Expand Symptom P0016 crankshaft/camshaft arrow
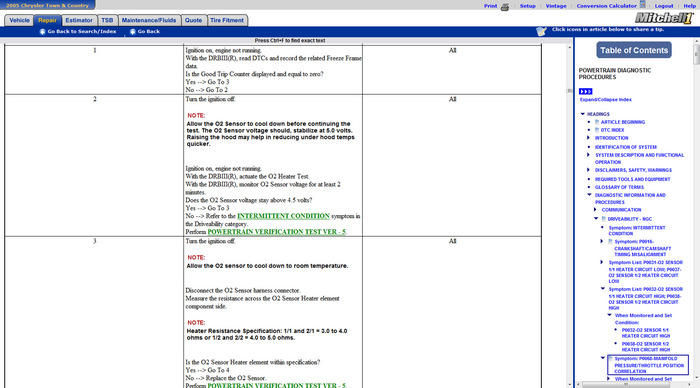 point(602,241)
